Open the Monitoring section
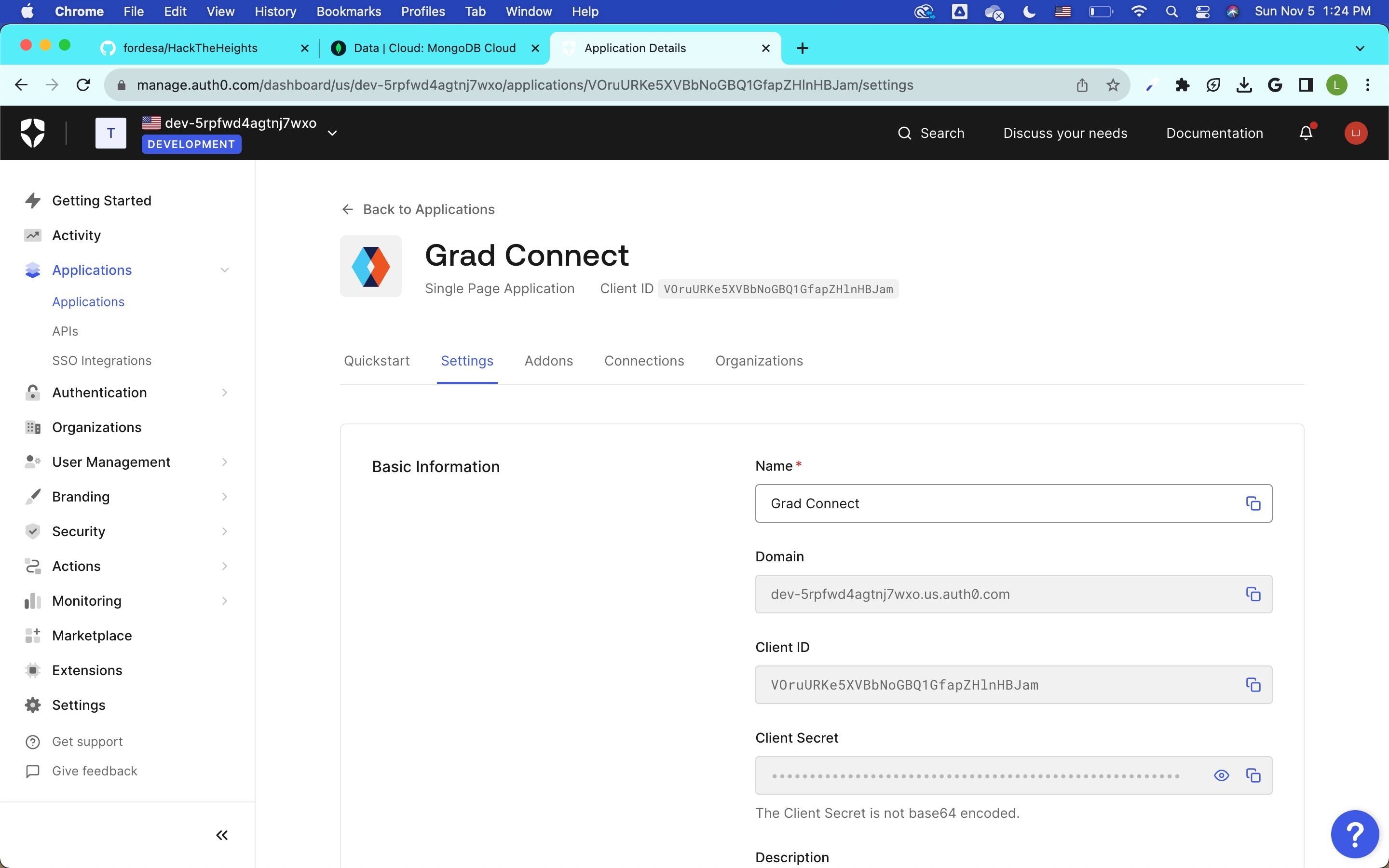Screen dimensions: 1389x868 pyautogui.click(x=86, y=600)
